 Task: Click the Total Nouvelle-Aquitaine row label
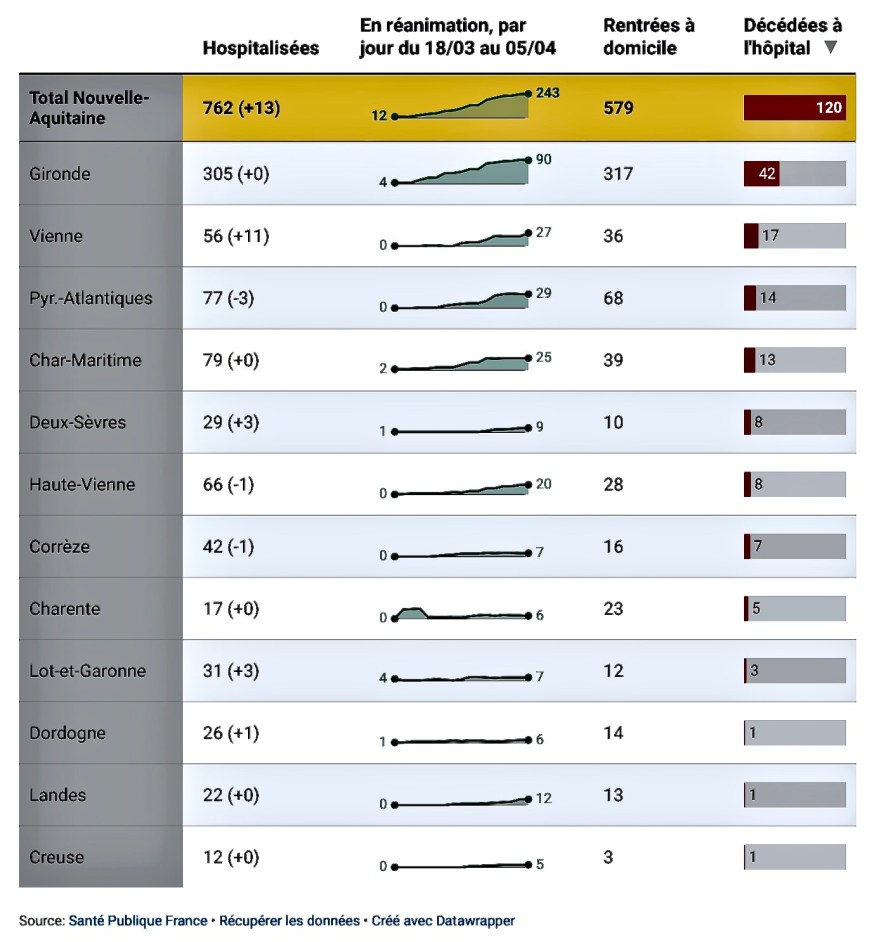pos(89,108)
